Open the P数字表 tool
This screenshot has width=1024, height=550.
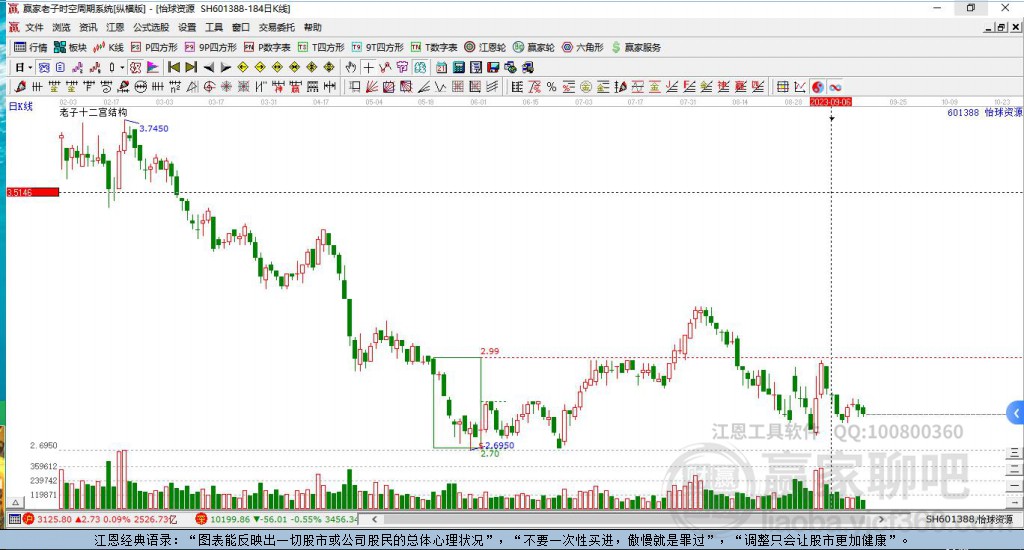tap(267, 47)
